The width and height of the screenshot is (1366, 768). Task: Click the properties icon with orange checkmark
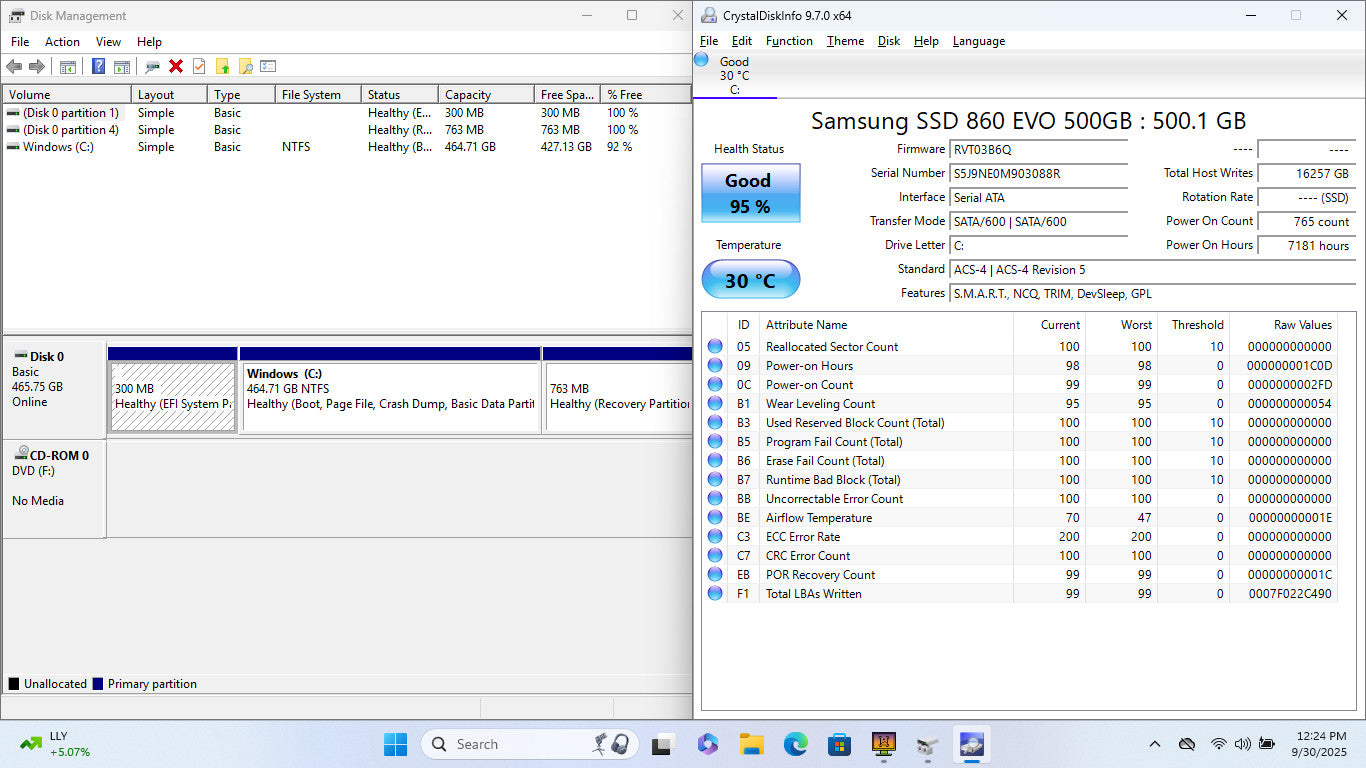coord(199,66)
